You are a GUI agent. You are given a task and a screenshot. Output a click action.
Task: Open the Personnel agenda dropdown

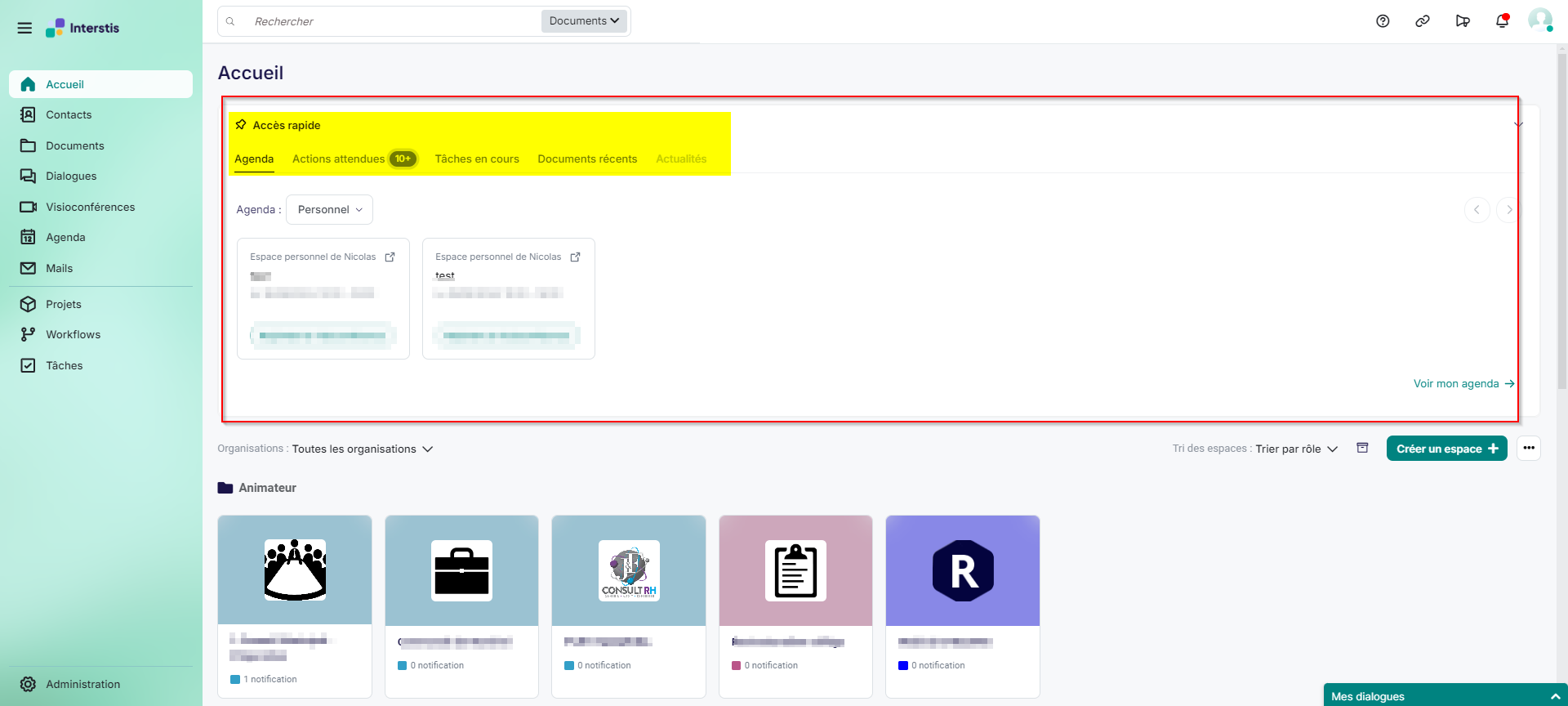tap(329, 209)
